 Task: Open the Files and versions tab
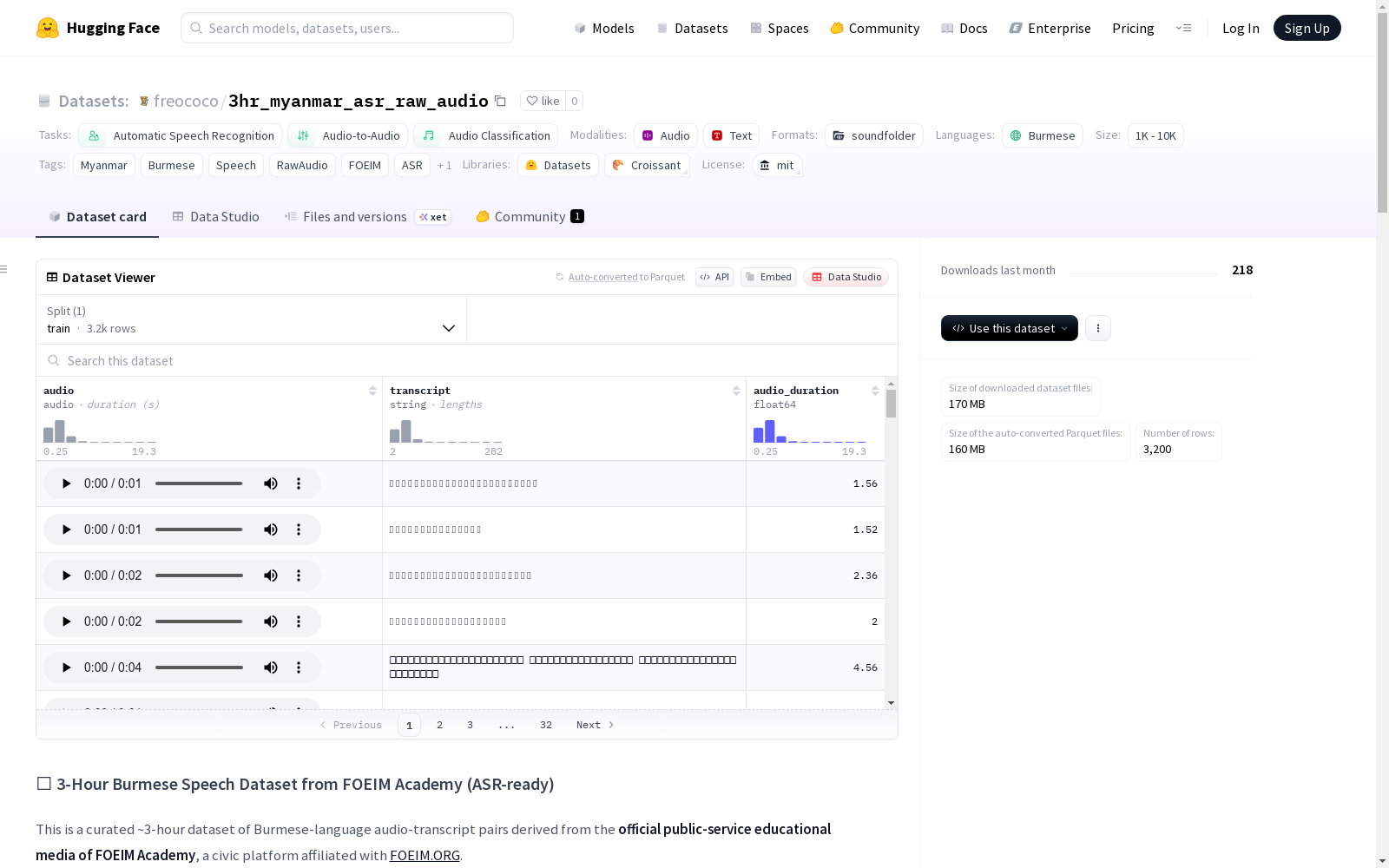pyautogui.click(x=367, y=217)
